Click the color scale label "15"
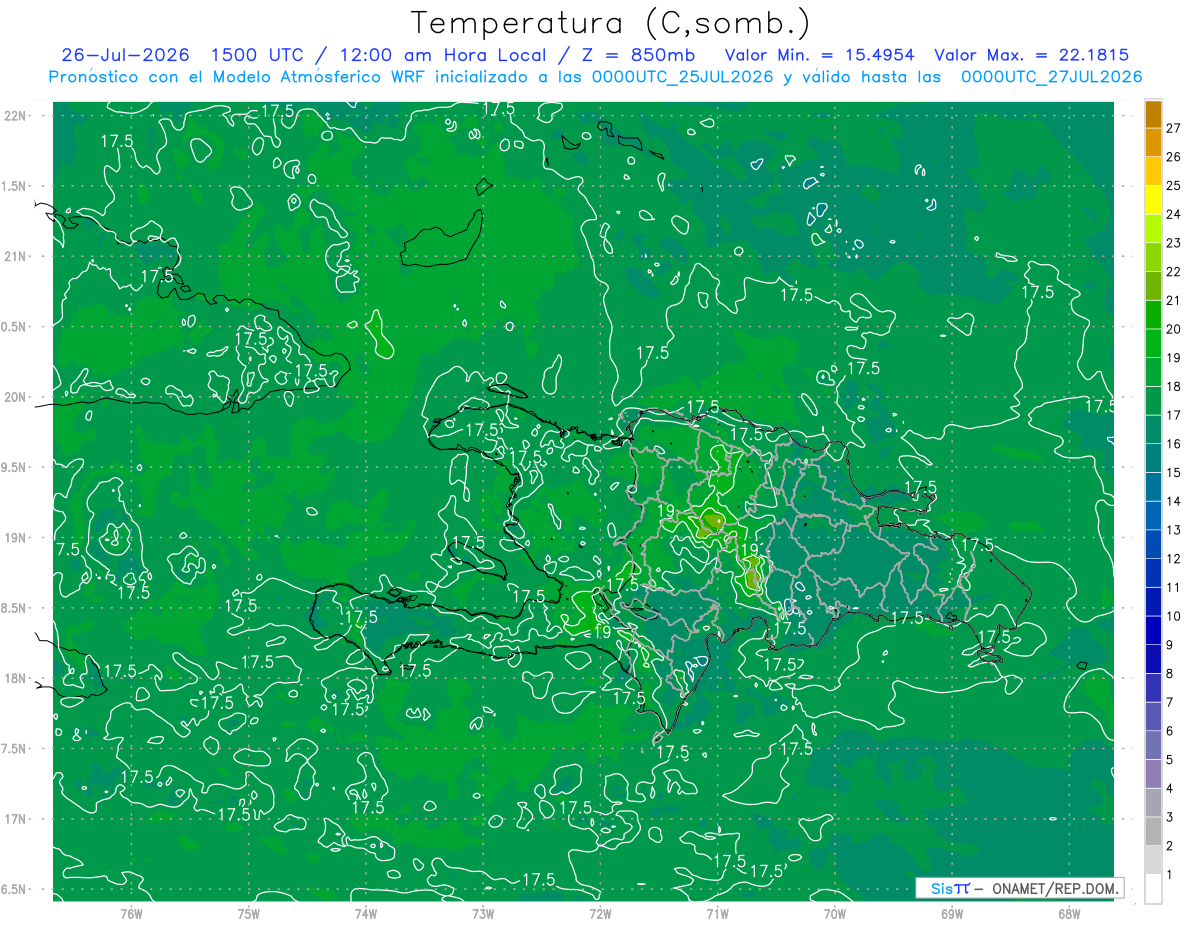Image resolution: width=1200 pixels, height=927 pixels. click(x=1174, y=473)
